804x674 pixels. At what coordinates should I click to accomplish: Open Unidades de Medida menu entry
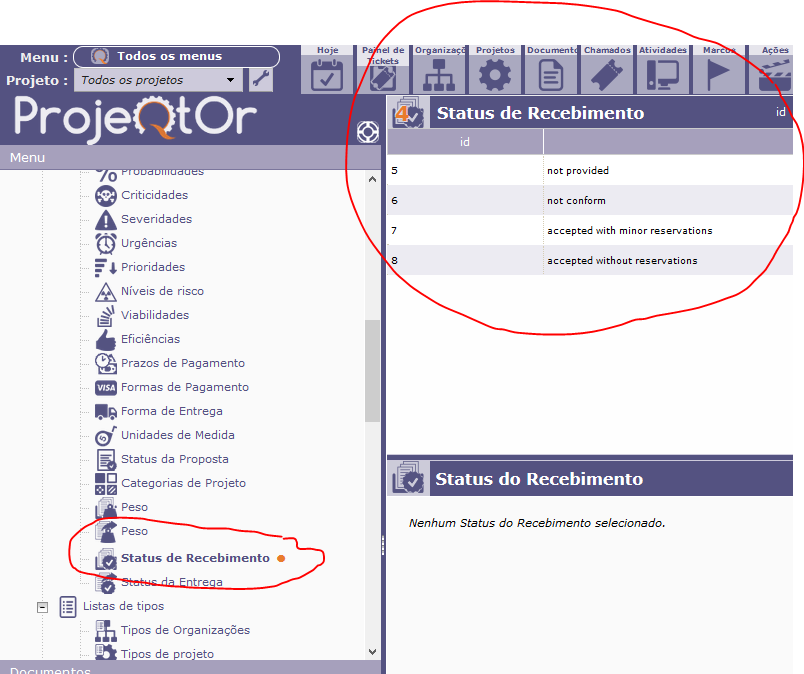(177, 435)
